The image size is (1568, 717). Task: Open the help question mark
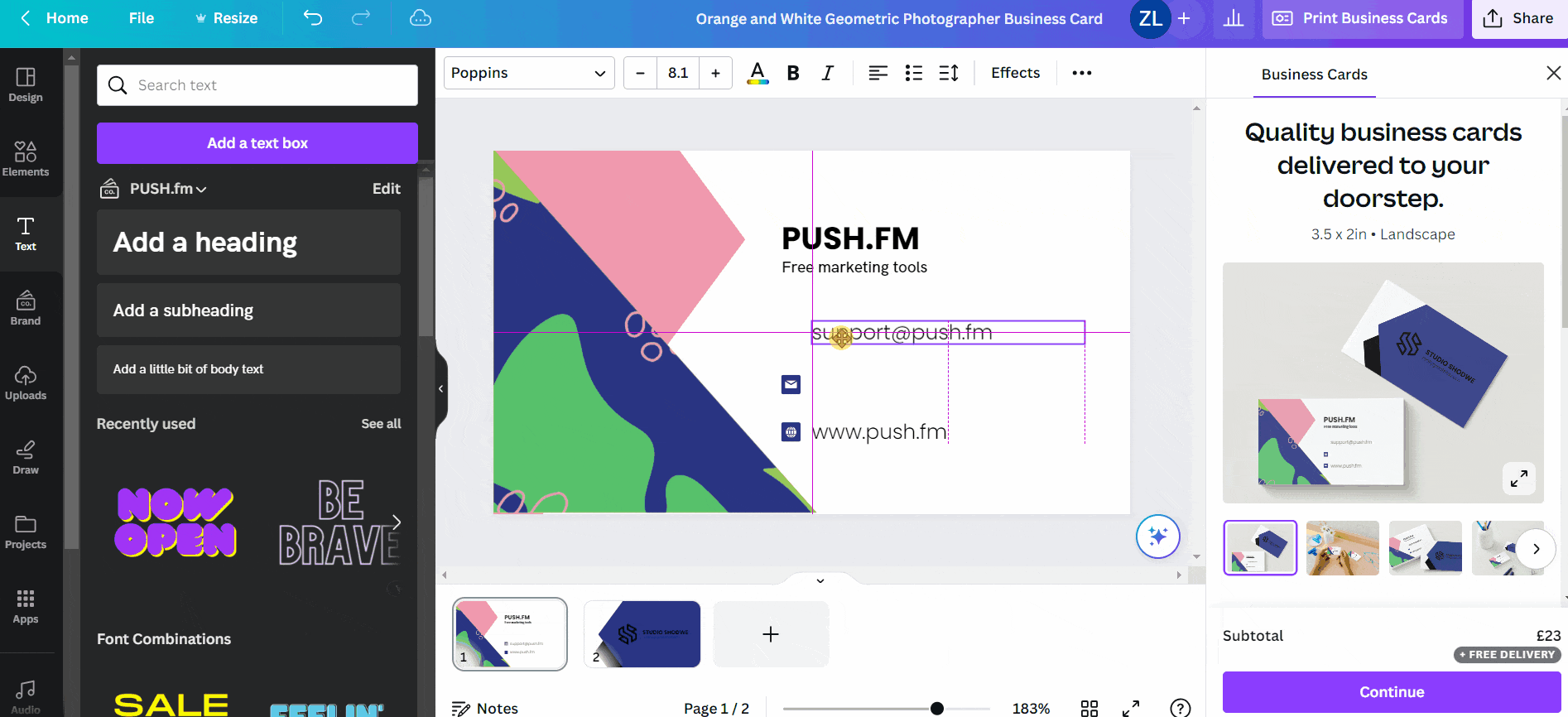point(1181,708)
